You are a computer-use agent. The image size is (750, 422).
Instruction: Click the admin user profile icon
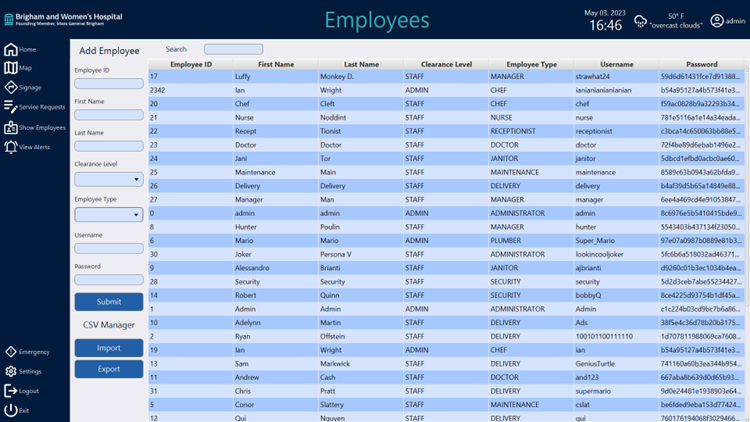[716, 21]
